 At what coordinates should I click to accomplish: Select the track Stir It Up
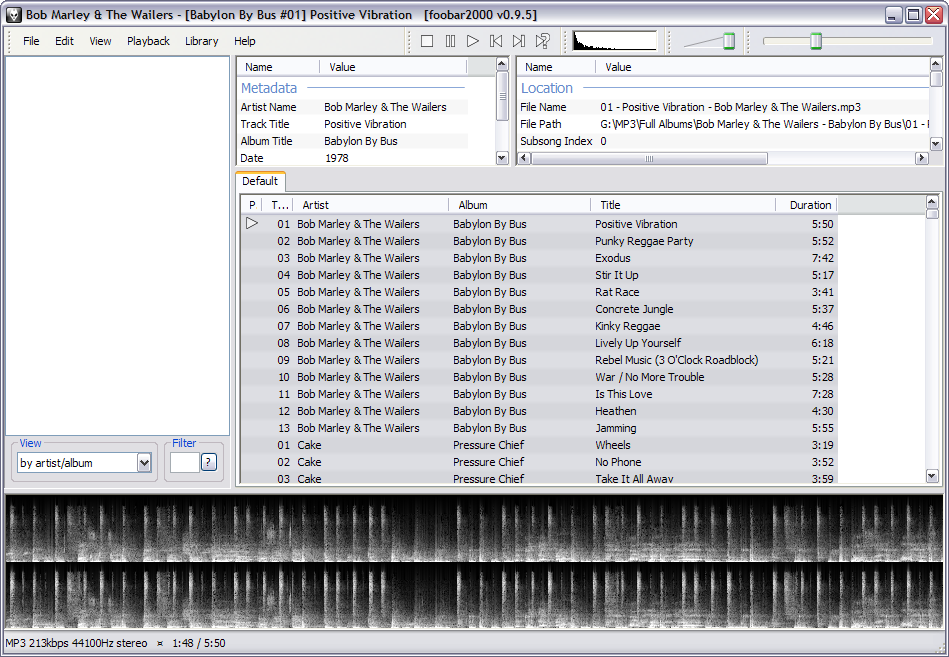coord(539,275)
